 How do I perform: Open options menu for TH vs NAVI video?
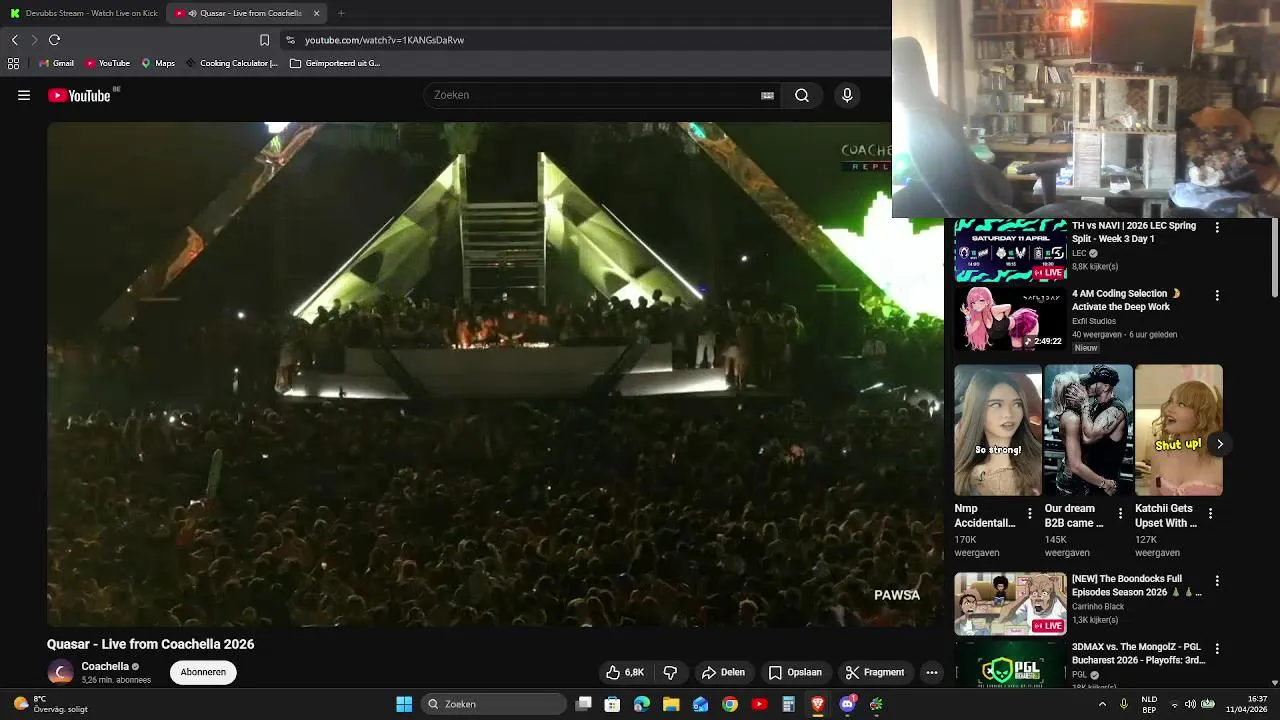coord(1217,228)
